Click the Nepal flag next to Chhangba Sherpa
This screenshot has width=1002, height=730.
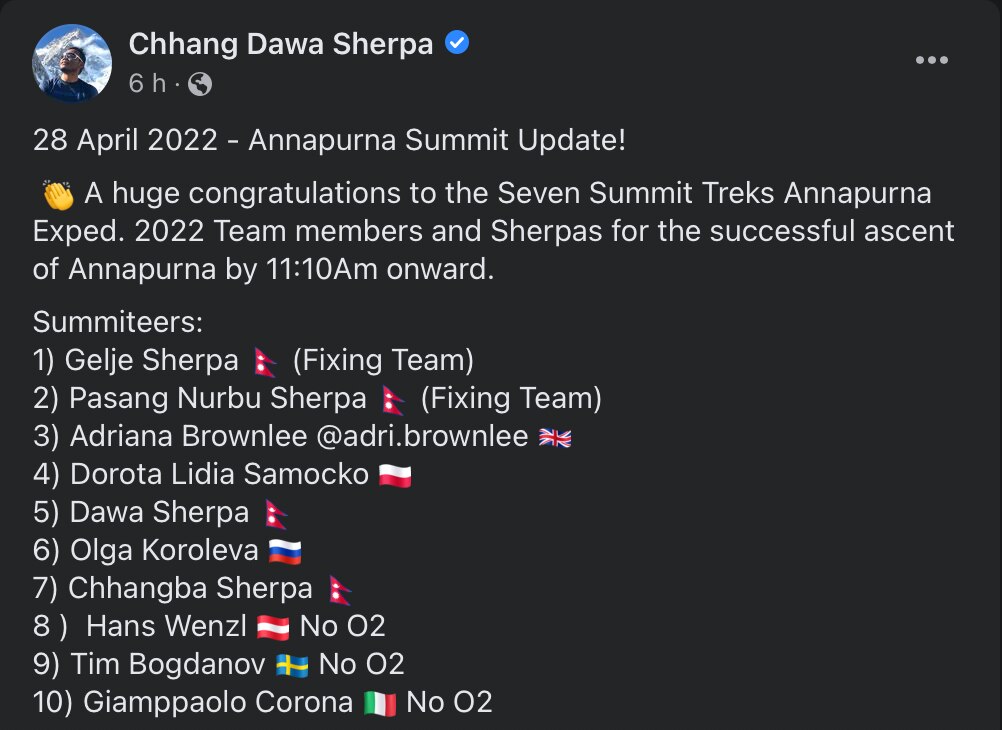[340, 589]
